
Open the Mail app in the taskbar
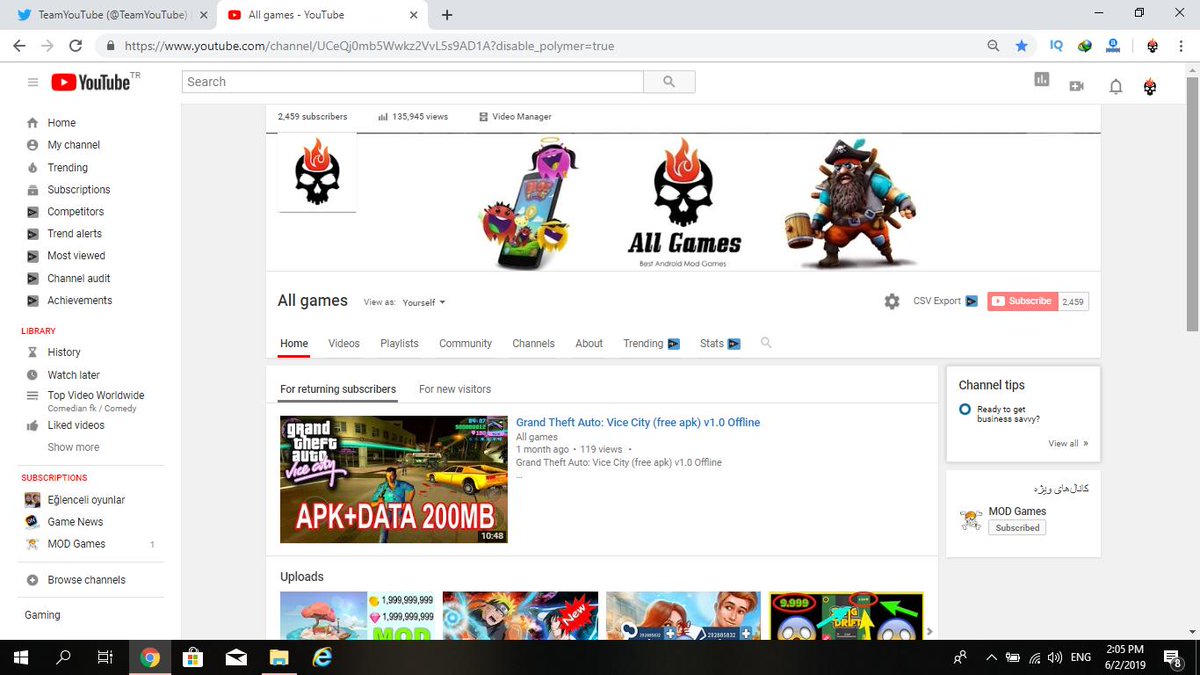click(236, 657)
